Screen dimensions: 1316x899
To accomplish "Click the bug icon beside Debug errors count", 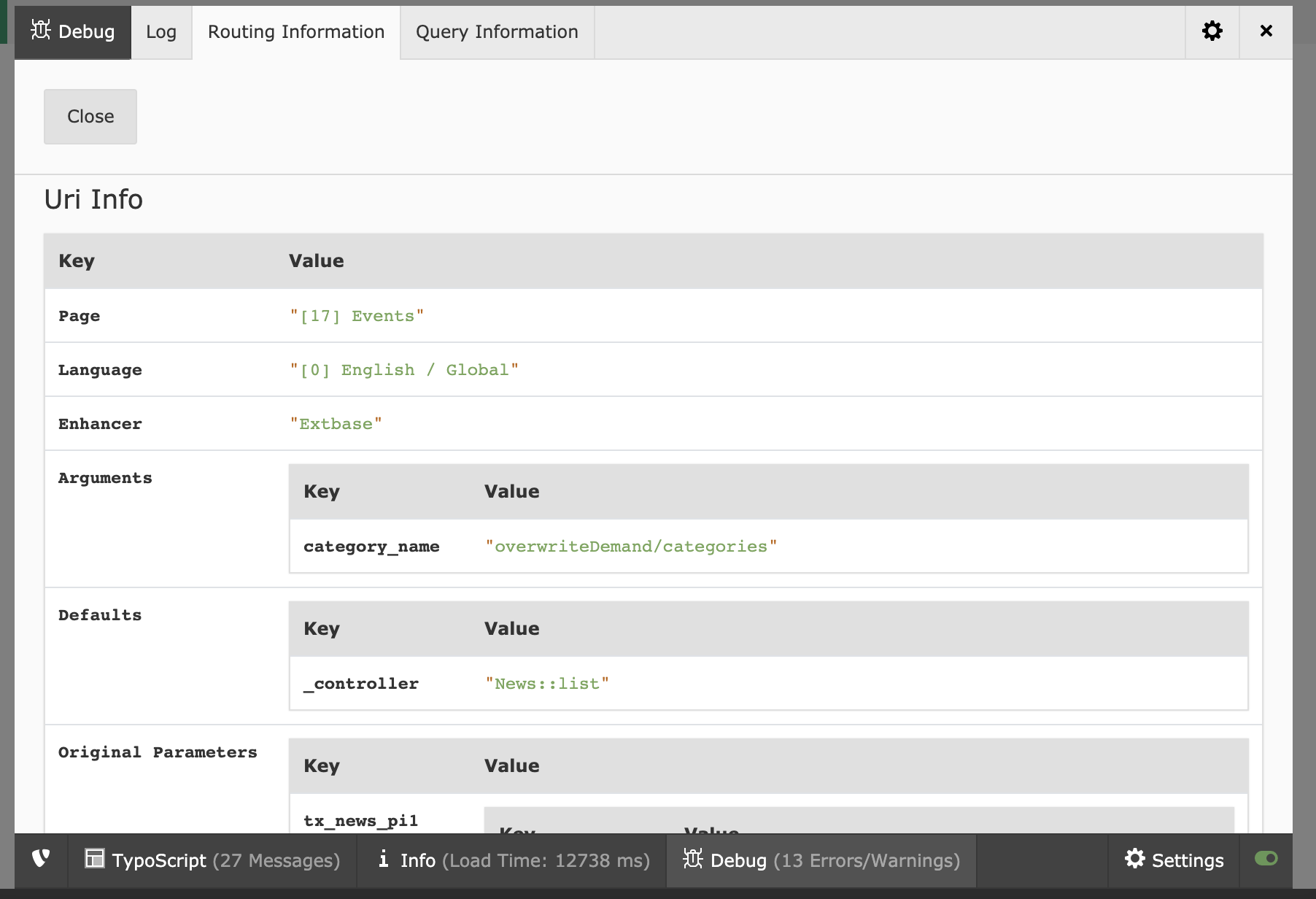I will (692, 860).
